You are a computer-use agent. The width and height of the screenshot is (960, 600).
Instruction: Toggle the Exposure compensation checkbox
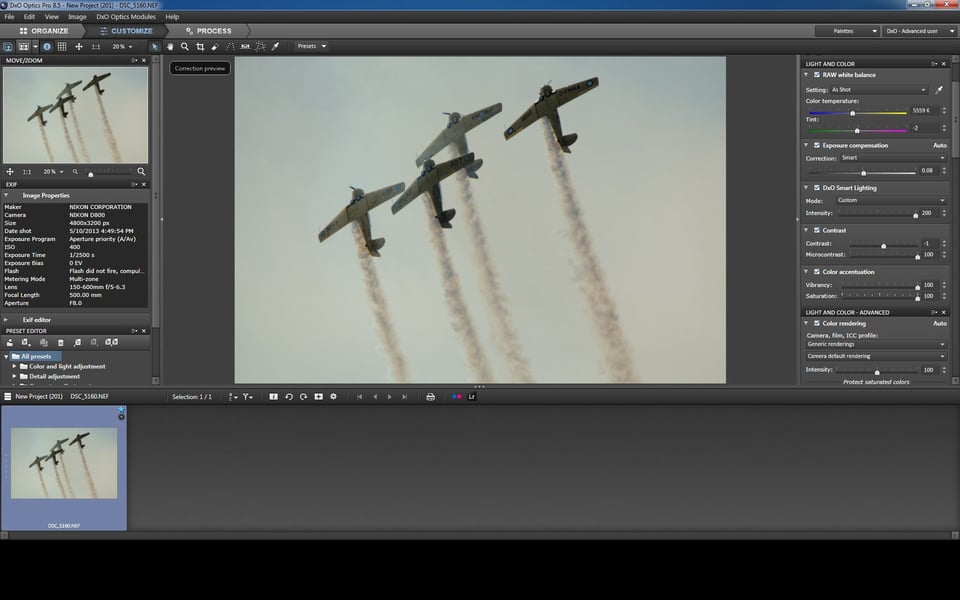(817, 145)
